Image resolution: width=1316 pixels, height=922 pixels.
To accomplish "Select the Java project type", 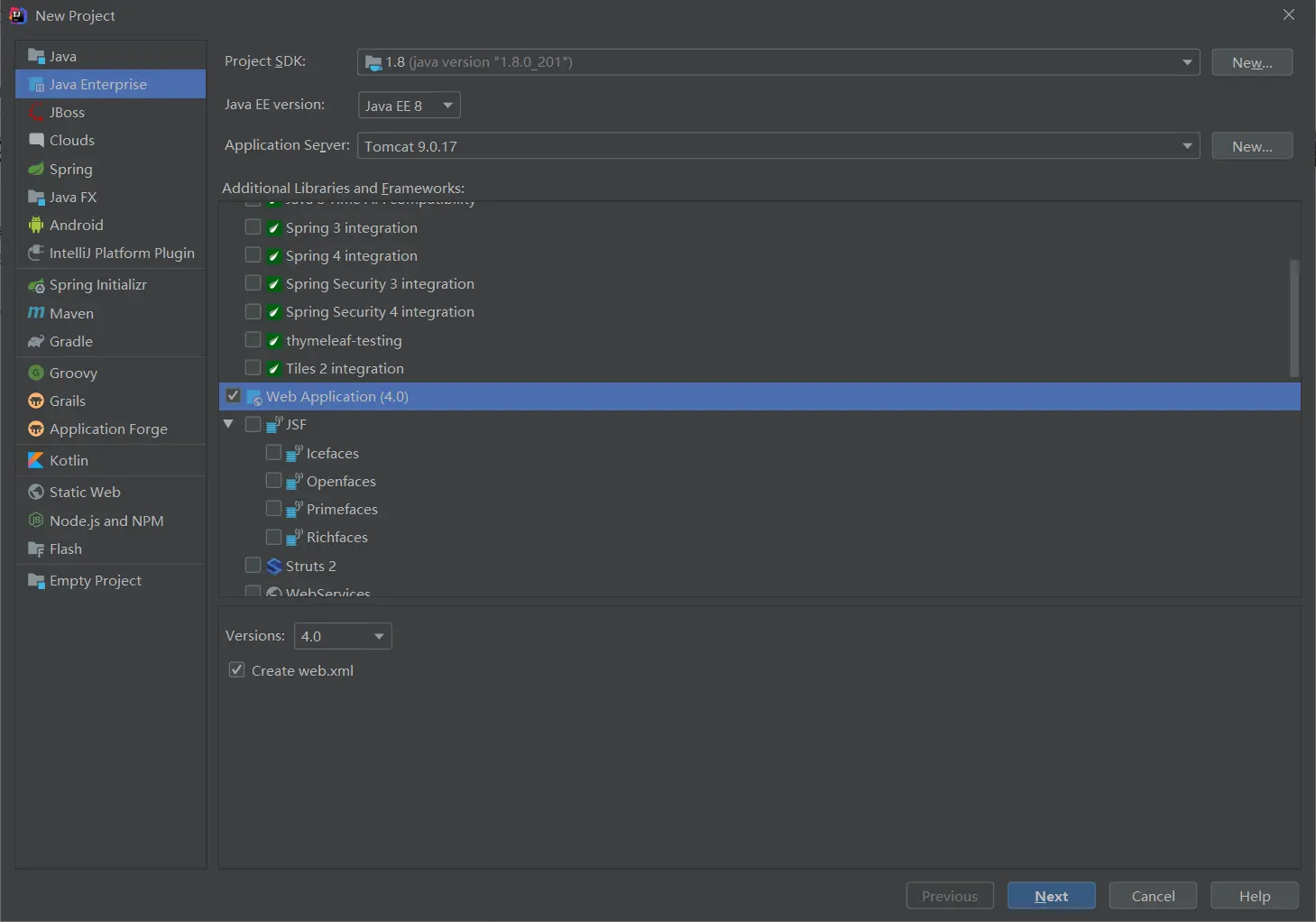I will (110, 56).
